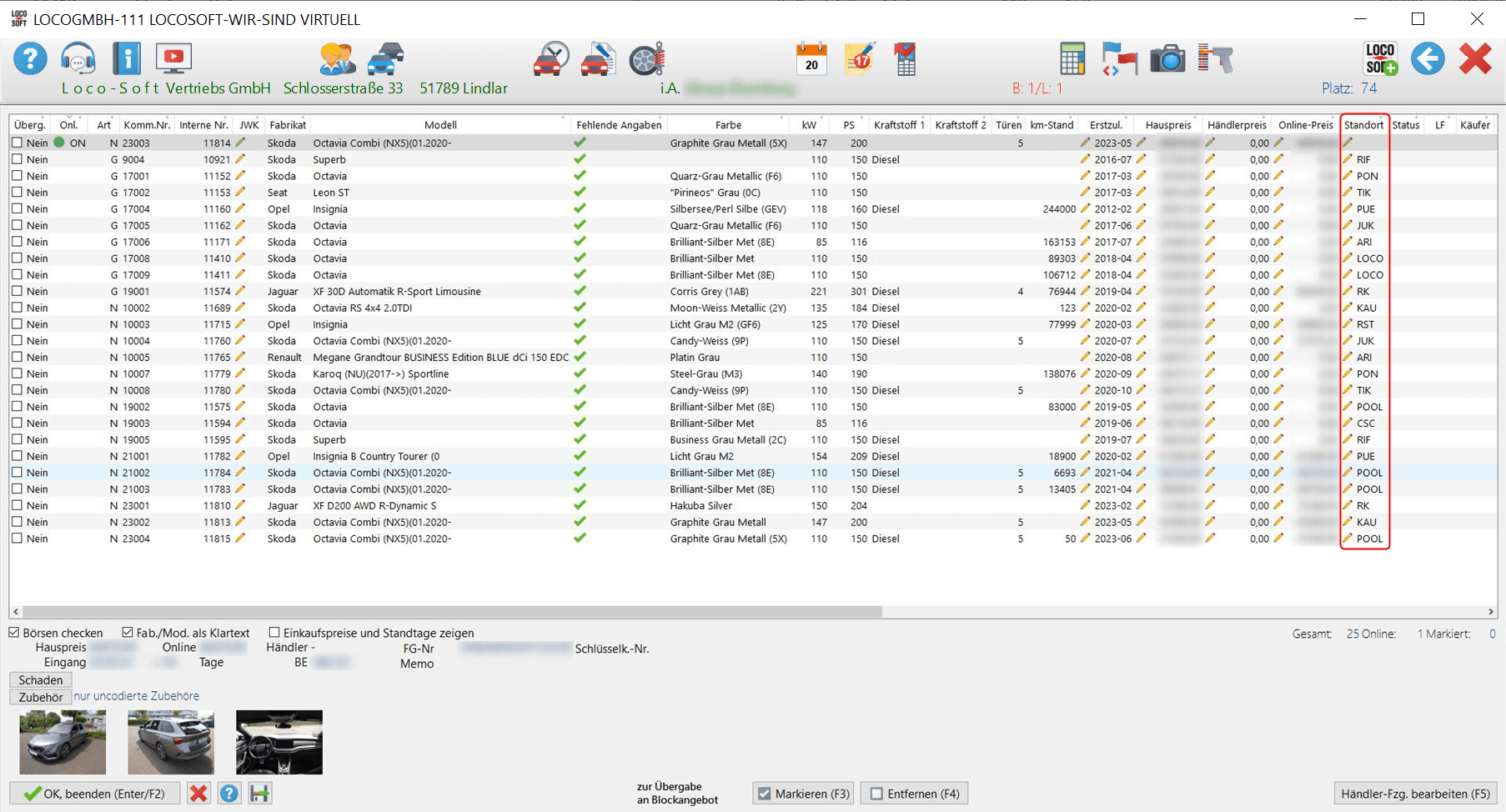The image size is (1506, 812).
Task: Click the Zubehör button
Action: tap(40, 697)
